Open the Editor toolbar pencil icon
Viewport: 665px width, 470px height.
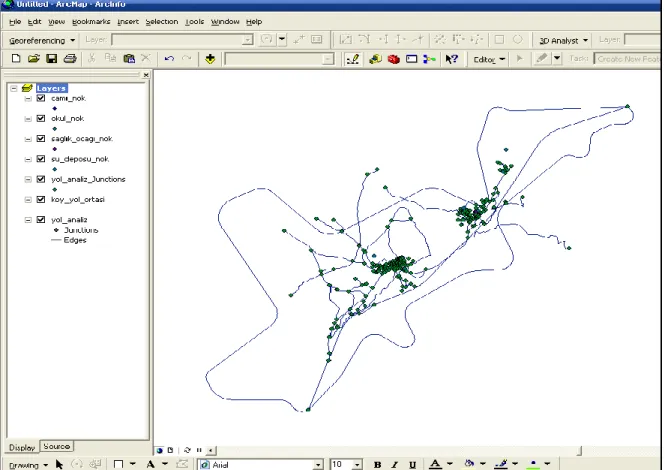pyautogui.click(x=352, y=59)
